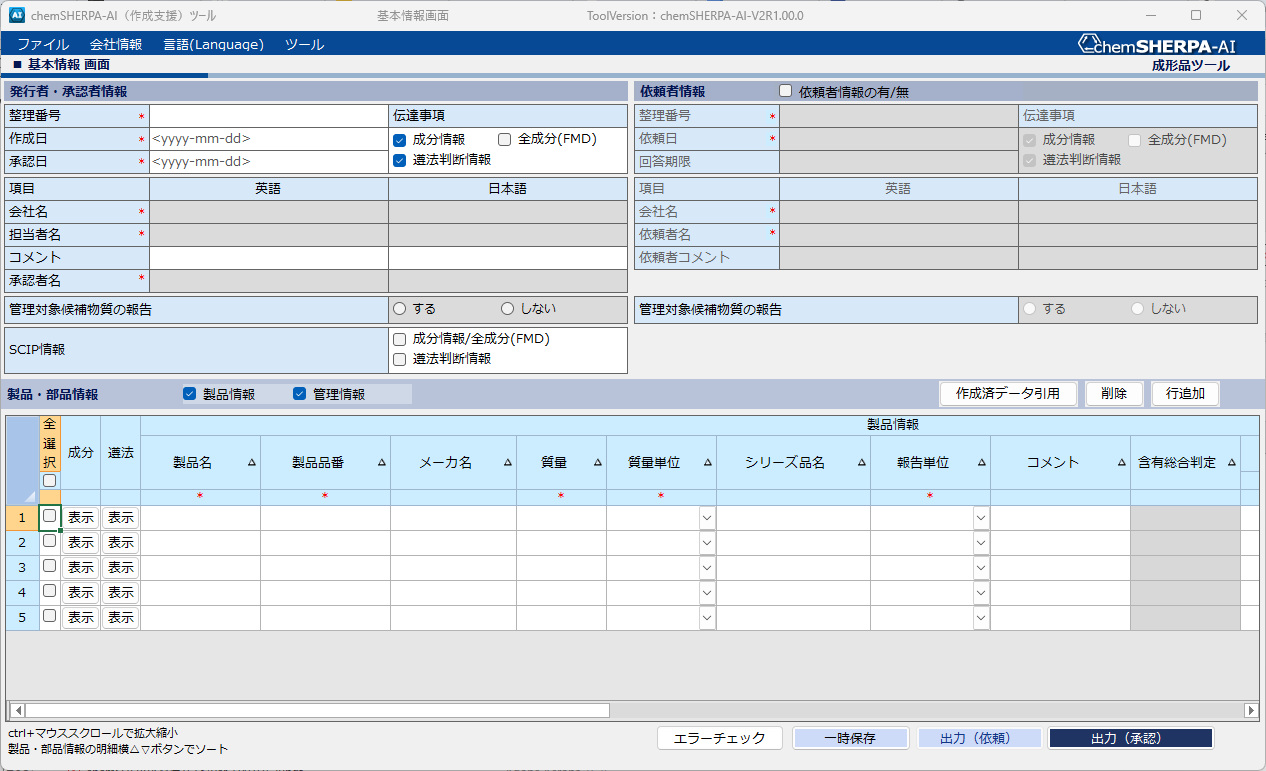The height and width of the screenshot is (771, 1266).
Task: Select the する radio for issuer 管理対象候補物質
Action: click(x=400, y=309)
